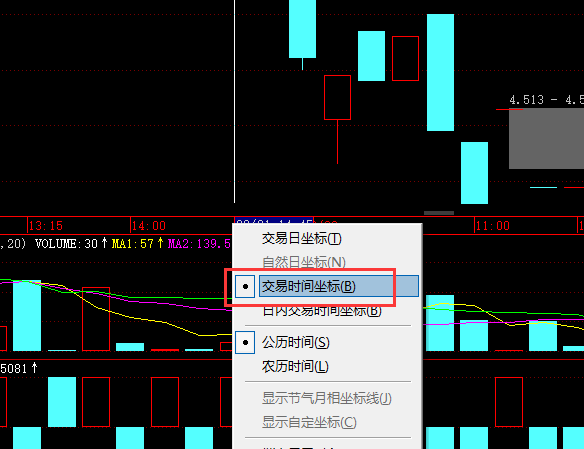The height and width of the screenshot is (449, 584).
Task: Click the VOLUME: 30 indicator label
Action: click(66, 244)
